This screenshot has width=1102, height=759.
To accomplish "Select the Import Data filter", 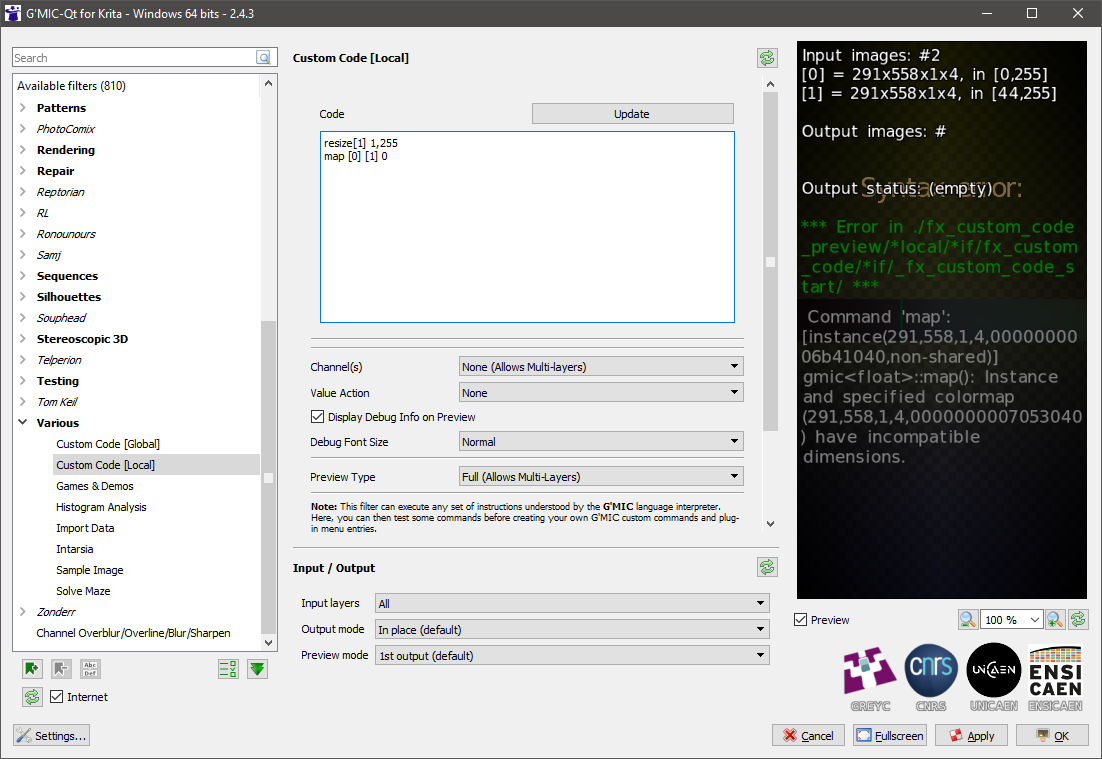I will tap(85, 528).
